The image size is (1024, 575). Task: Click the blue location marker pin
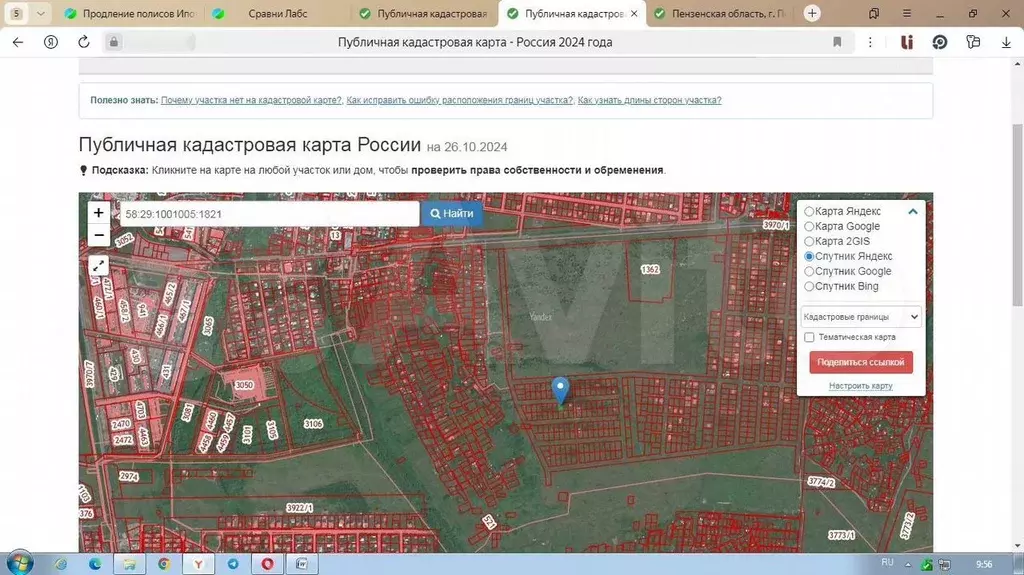coord(560,391)
